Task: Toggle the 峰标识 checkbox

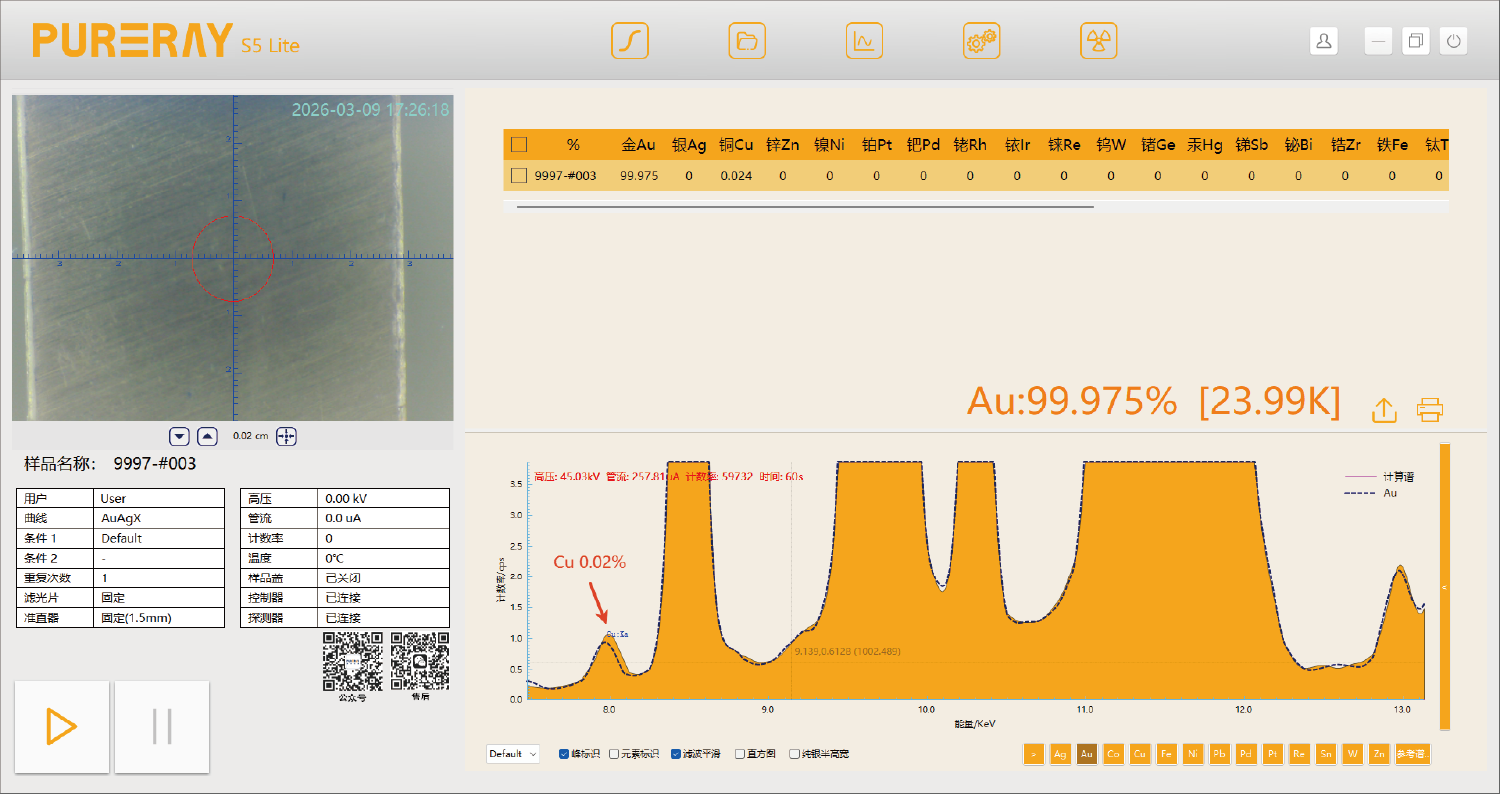Action: (x=565, y=754)
